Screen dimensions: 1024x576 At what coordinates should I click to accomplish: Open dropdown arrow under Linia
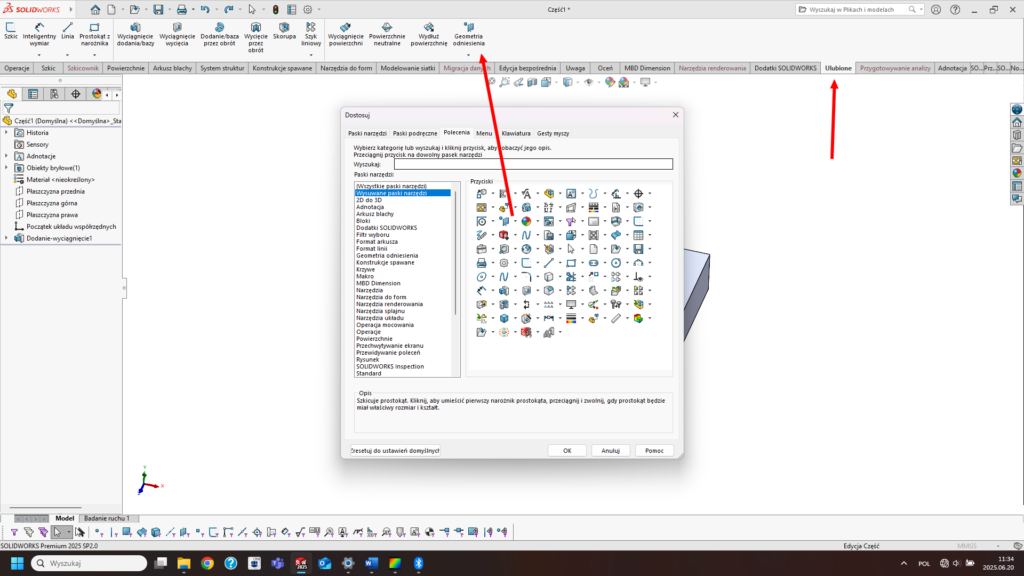[x=67, y=56]
